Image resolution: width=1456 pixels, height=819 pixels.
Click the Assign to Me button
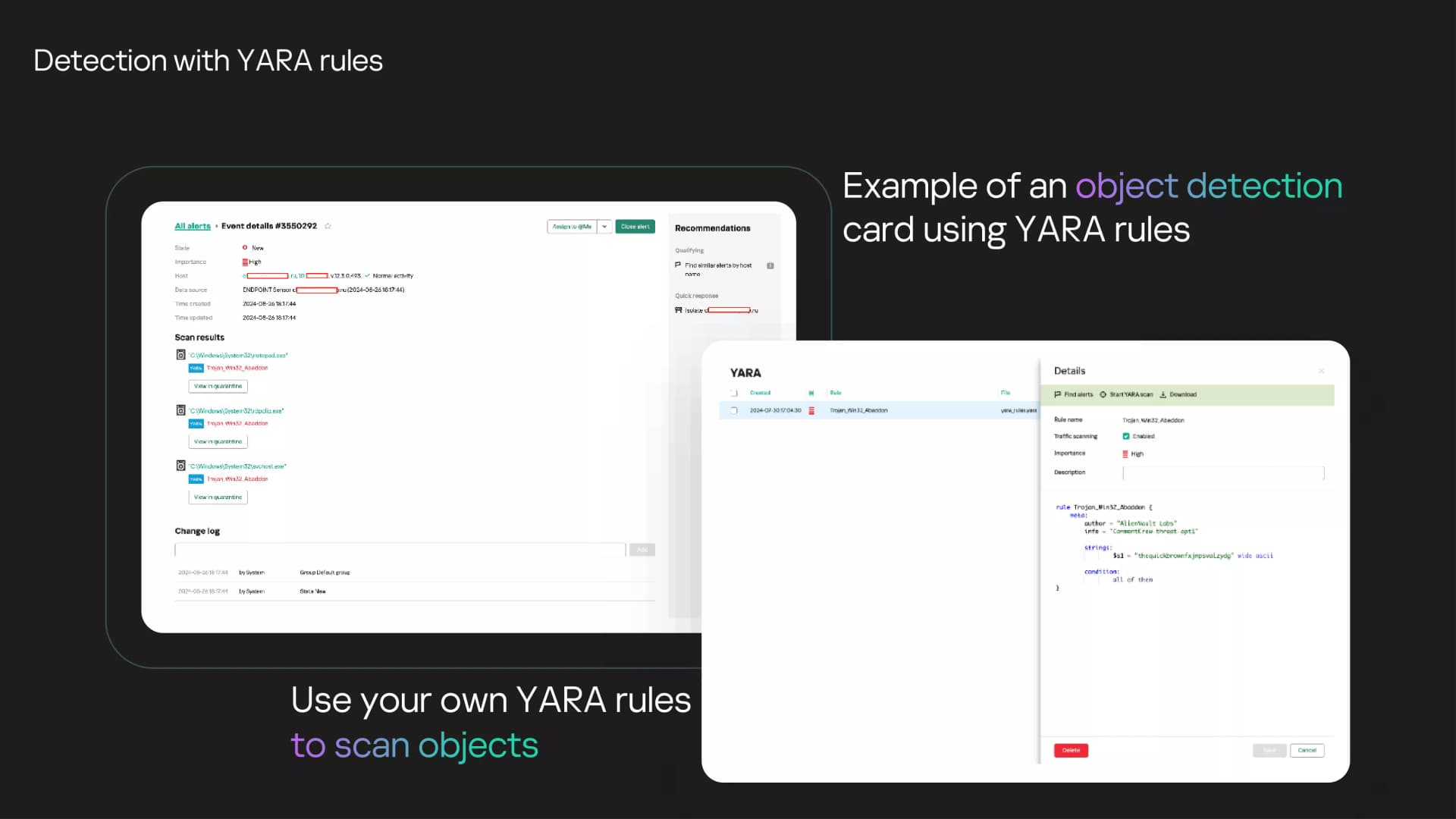[572, 227]
